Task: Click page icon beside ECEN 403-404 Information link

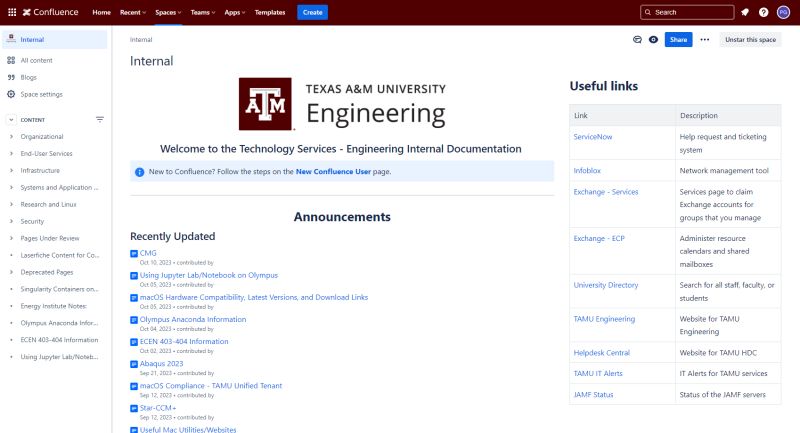Action: [x=134, y=342]
